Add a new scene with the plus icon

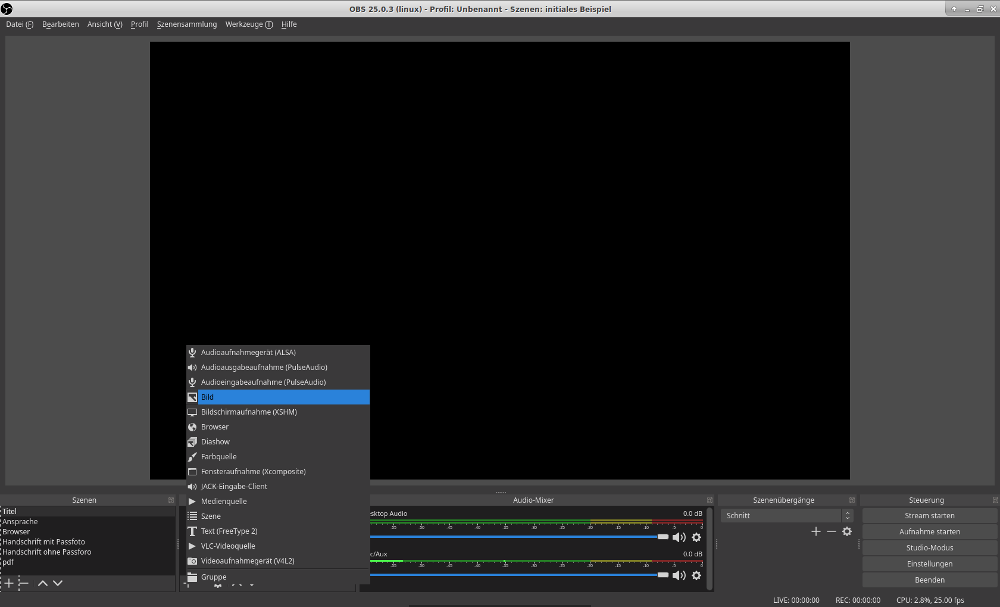point(9,583)
